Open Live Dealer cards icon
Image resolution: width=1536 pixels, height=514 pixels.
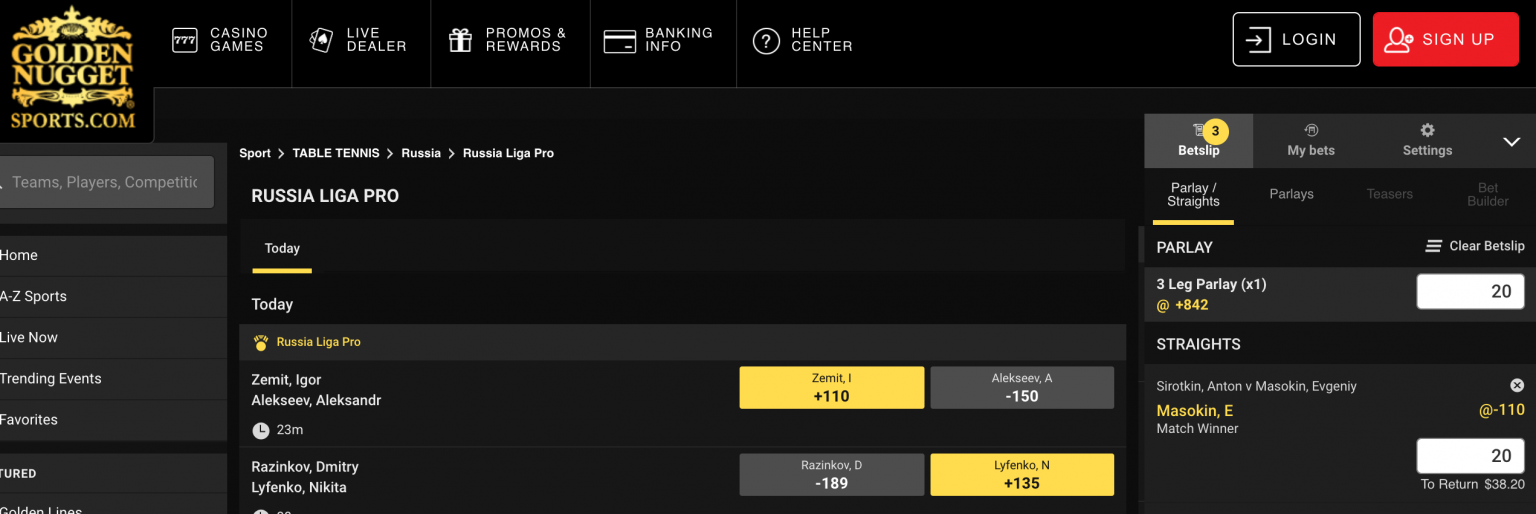point(321,40)
